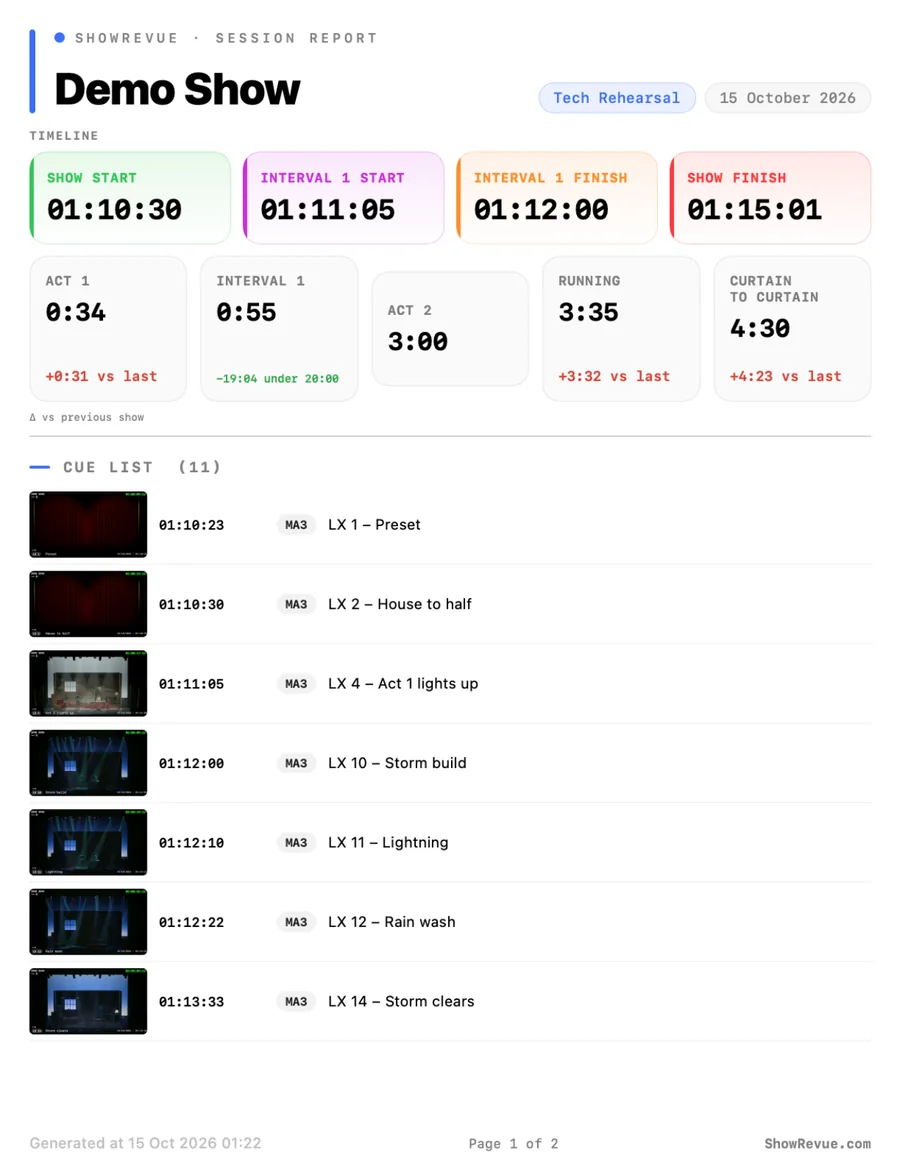Open thumbnail for LX 10 Storm build
Image resolution: width=900 pixels, height=1165 pixels.
point(88,763)
